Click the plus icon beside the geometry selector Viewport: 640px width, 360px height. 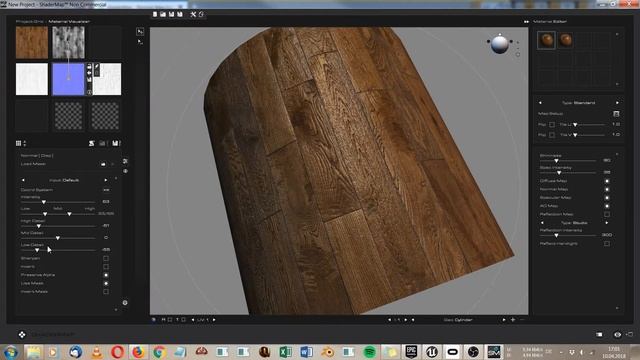point(513,320)
